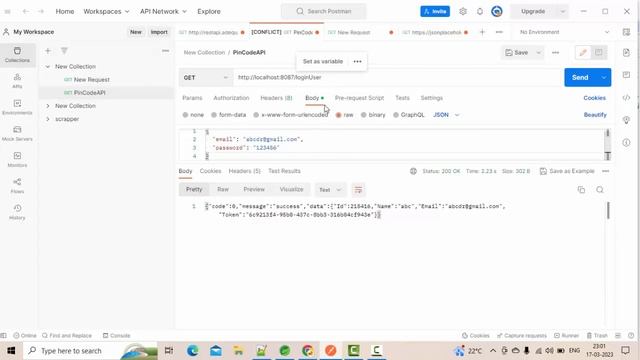Open the APIs sidebar panel
The width and height of the screenshot is (640, 360).
pyautogui.click(x=17, y=81)
